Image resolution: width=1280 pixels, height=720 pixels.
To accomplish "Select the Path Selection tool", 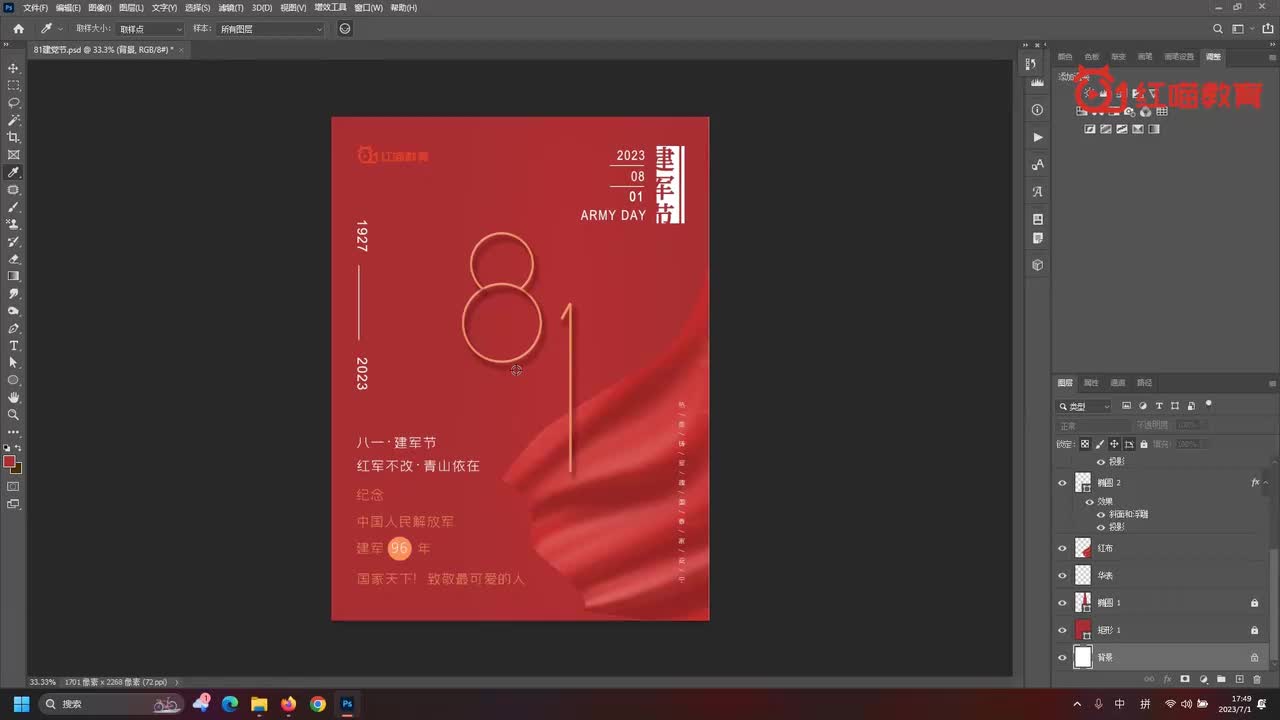I will pyautogui.click(x=14, y=363).
